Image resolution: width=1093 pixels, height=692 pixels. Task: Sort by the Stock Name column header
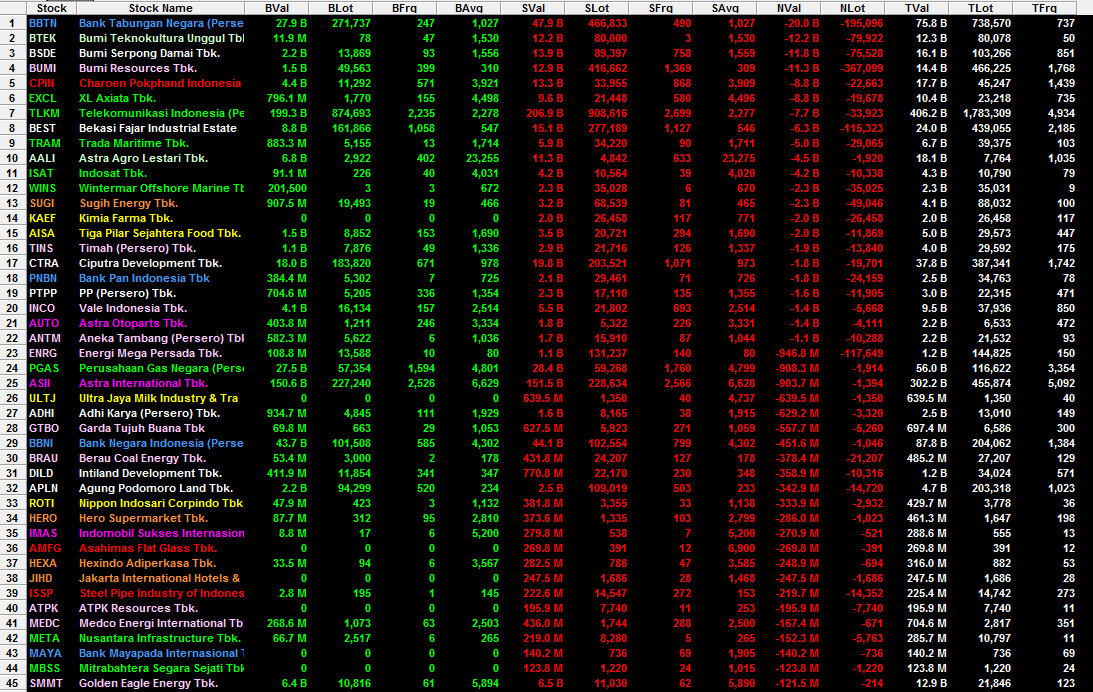[x=160, y=8]
